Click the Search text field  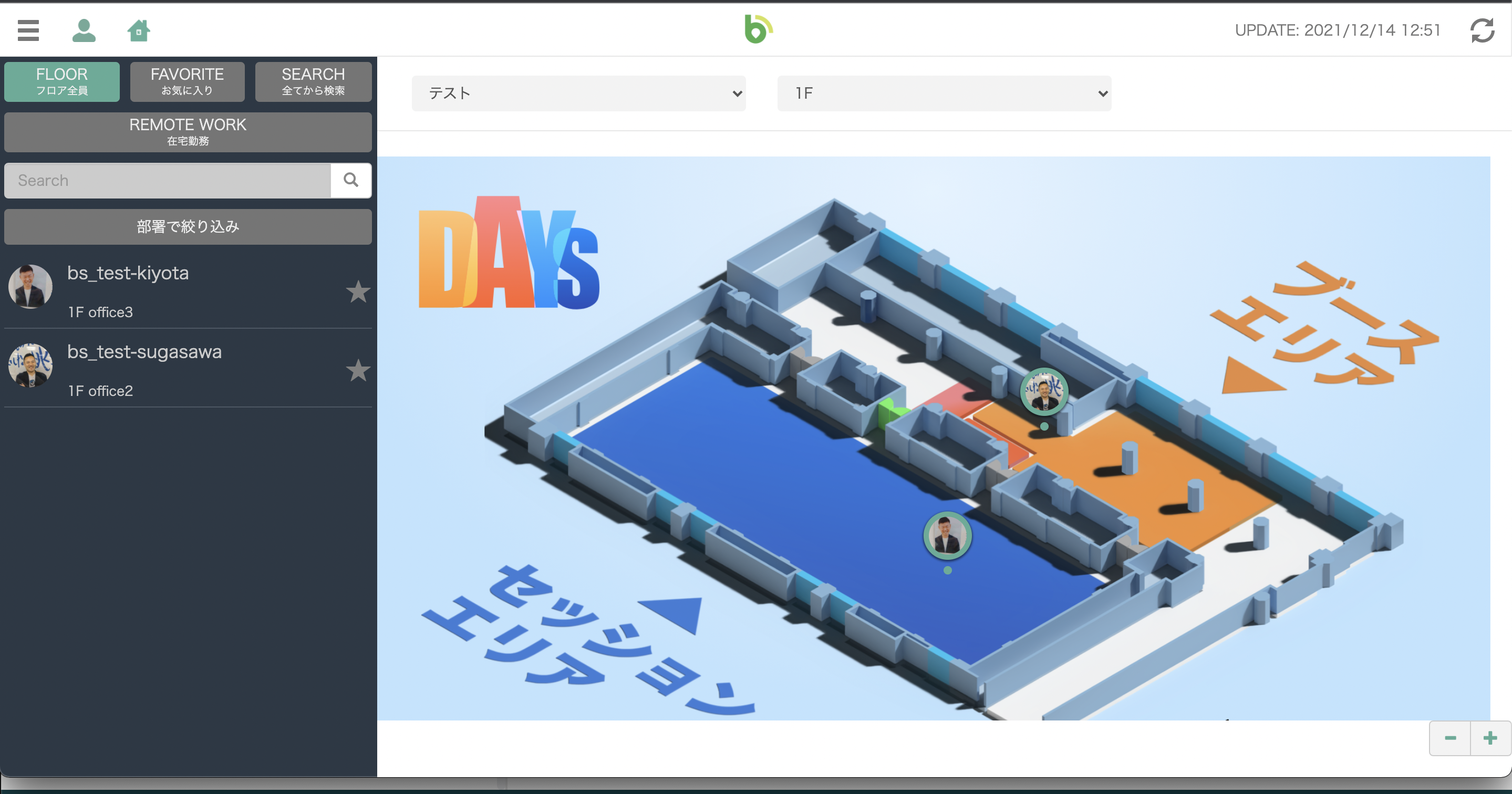click(x=167, y=180)
